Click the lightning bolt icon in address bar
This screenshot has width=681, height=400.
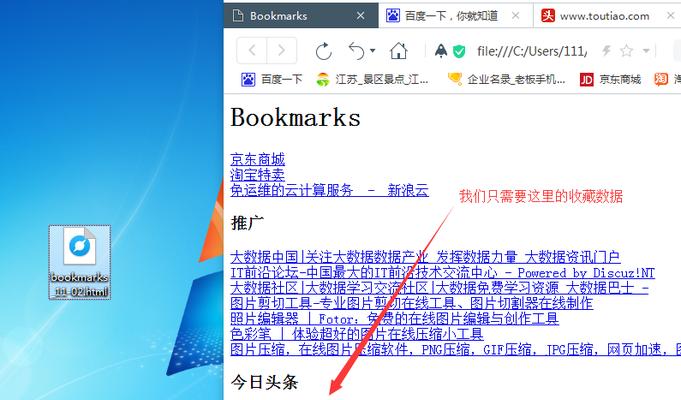606,51
